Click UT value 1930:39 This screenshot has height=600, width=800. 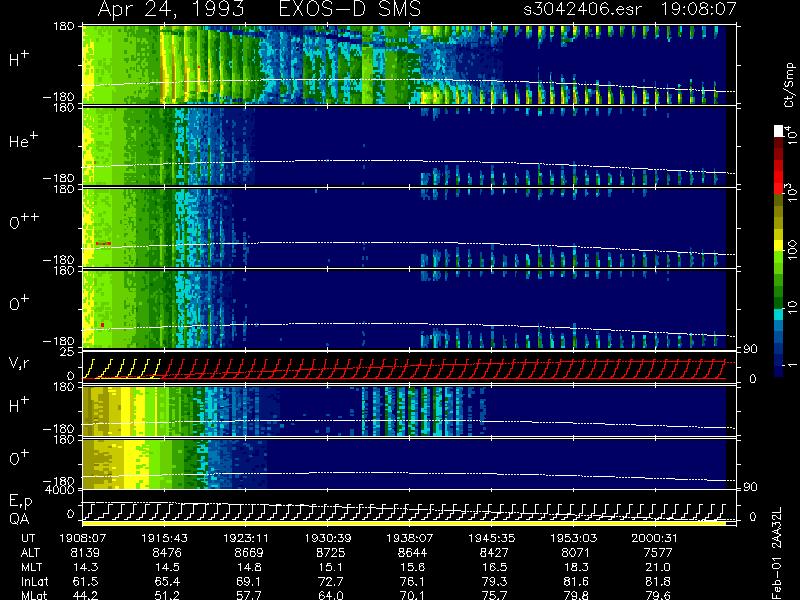(329, 538)
